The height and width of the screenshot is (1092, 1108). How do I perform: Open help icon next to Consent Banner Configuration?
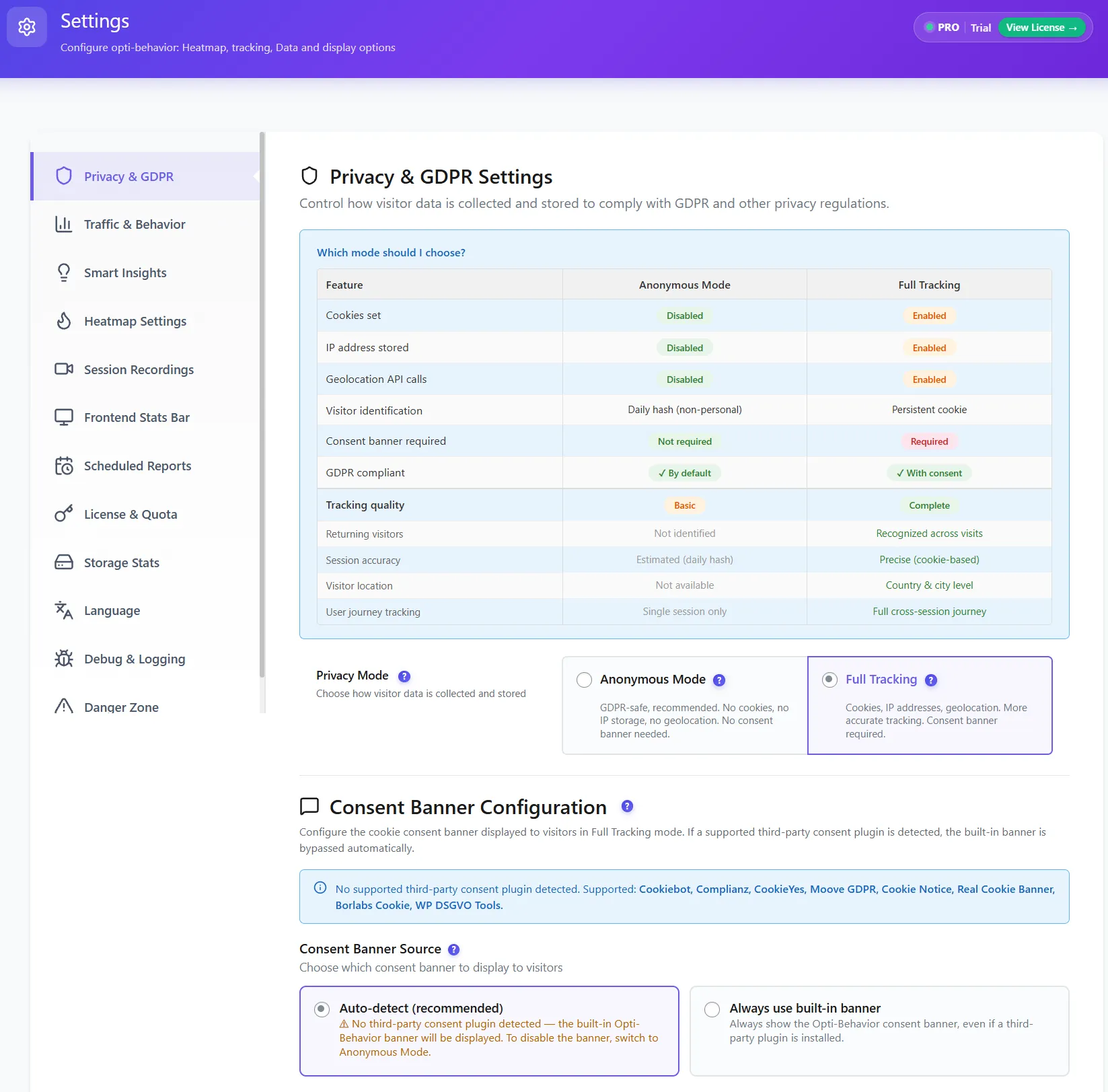(627, 806)
